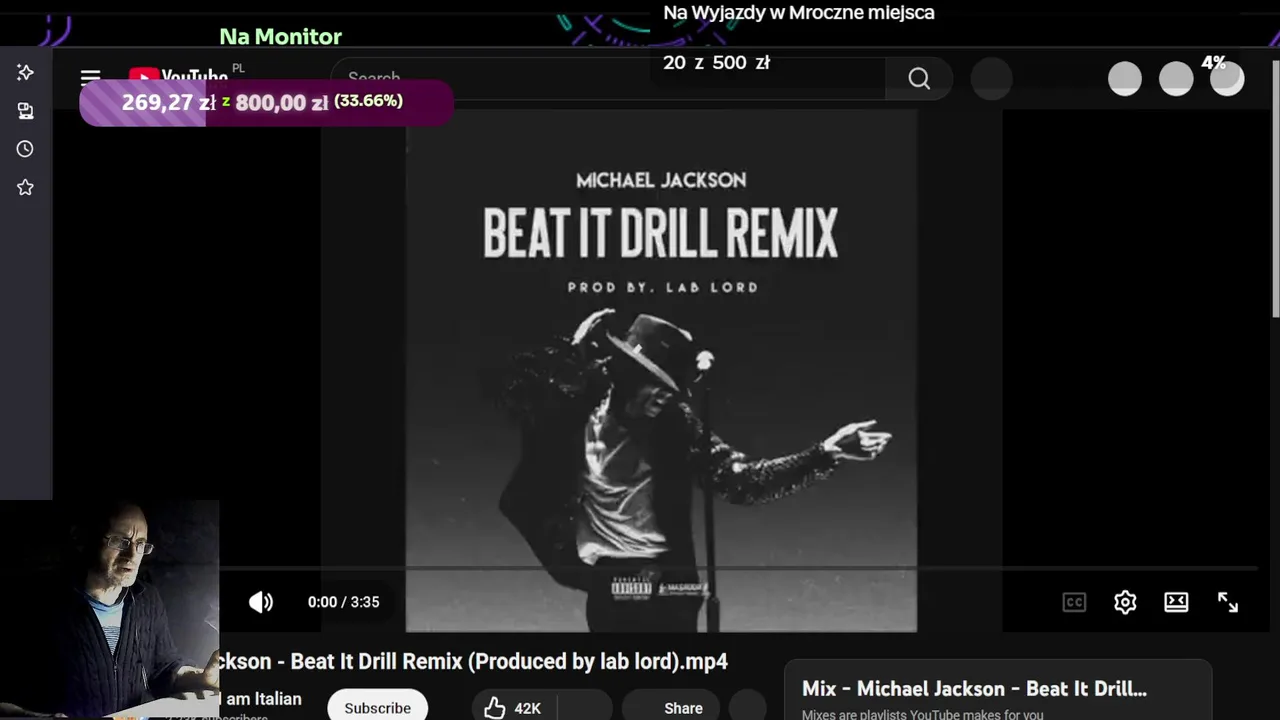The width and height of the screenshot is (1280, 720).
Task: Share the video
Action: 670,706
